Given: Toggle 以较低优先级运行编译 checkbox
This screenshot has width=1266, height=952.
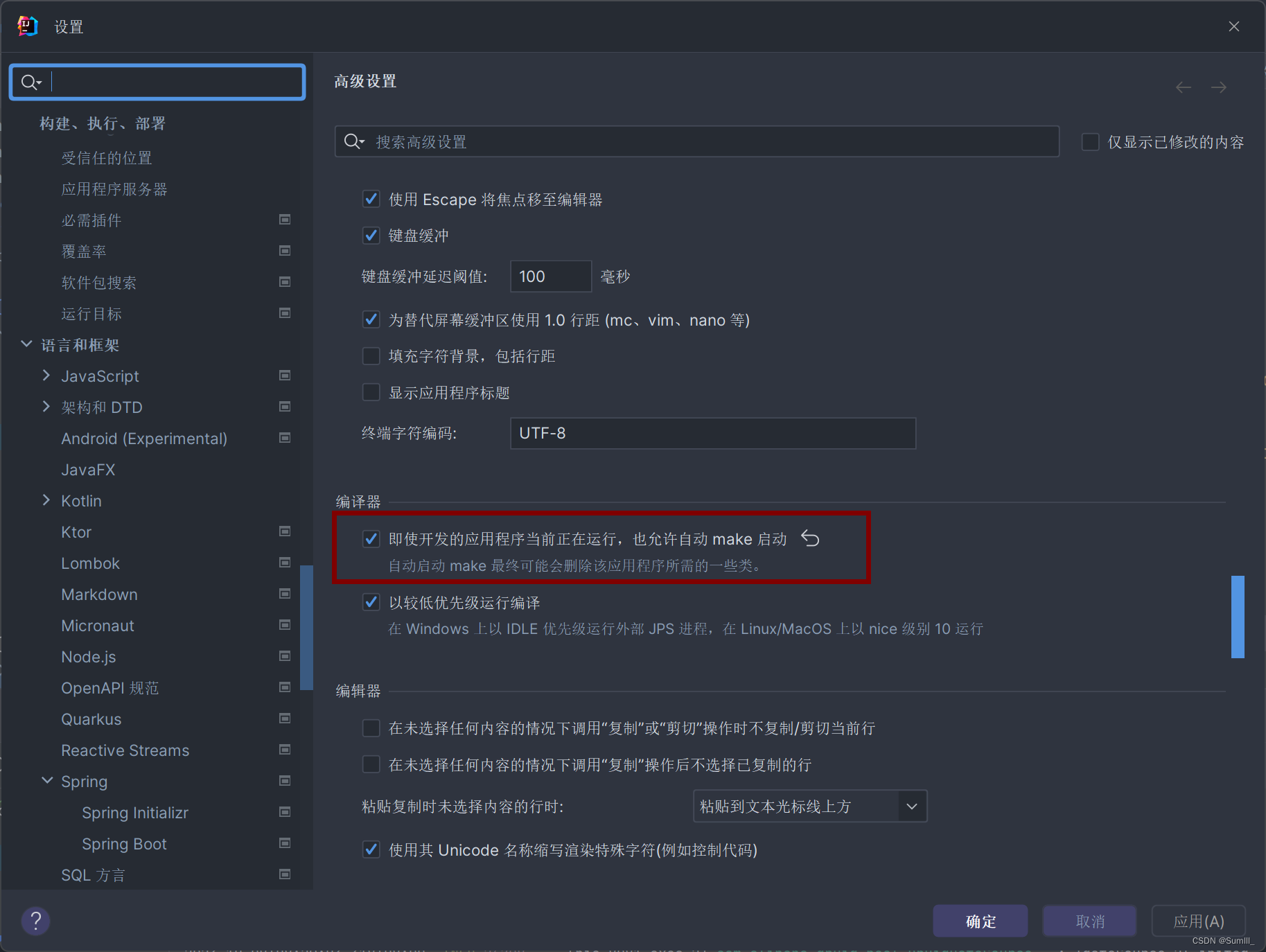Looking at the screenshot, I should coord(371,602).
